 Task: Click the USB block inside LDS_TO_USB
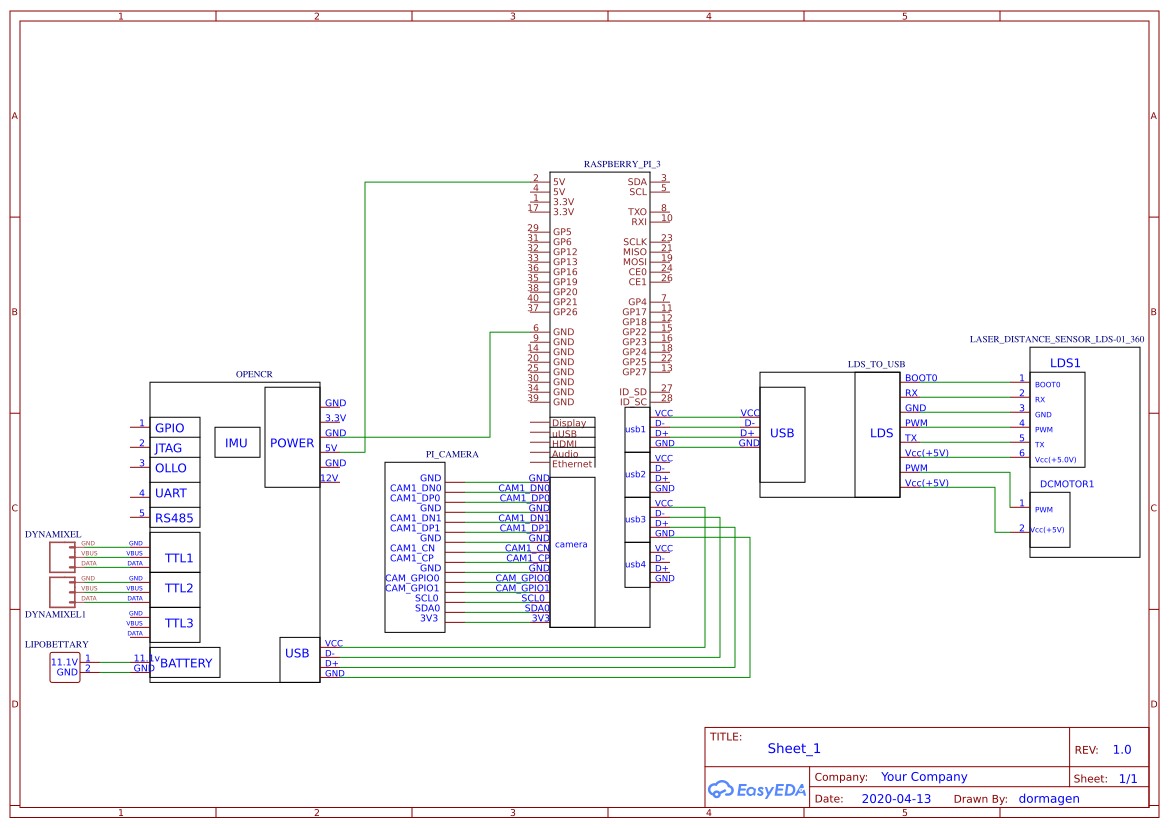click(x=783, y=433)
